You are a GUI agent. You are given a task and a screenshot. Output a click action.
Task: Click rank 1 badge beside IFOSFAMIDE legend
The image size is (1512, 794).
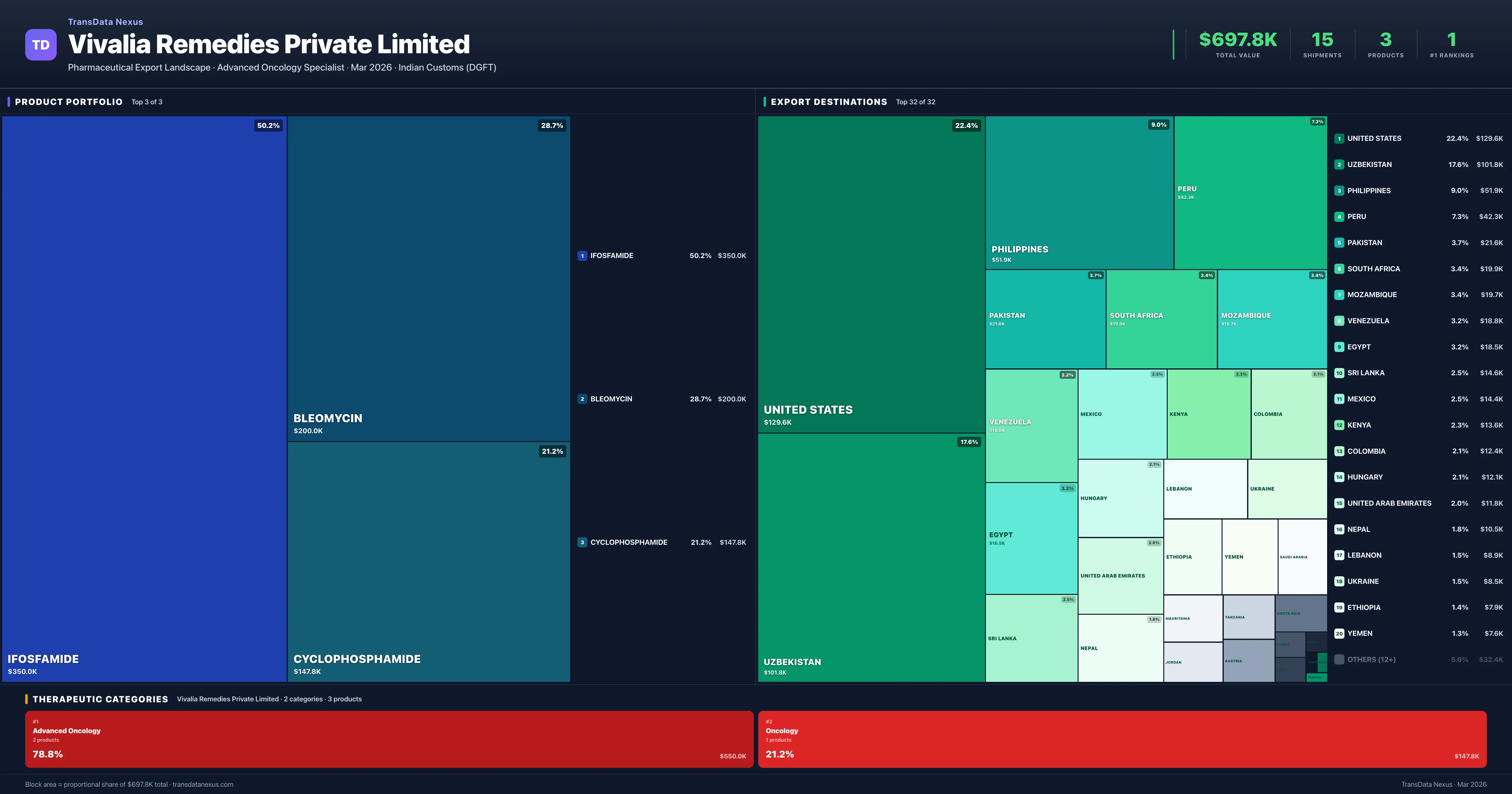582,256
